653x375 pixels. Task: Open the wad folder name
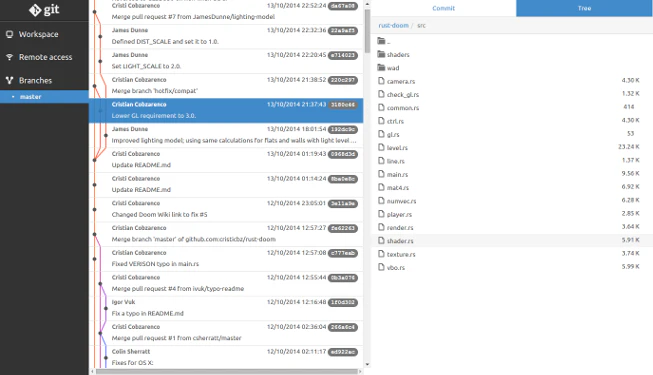393,68
